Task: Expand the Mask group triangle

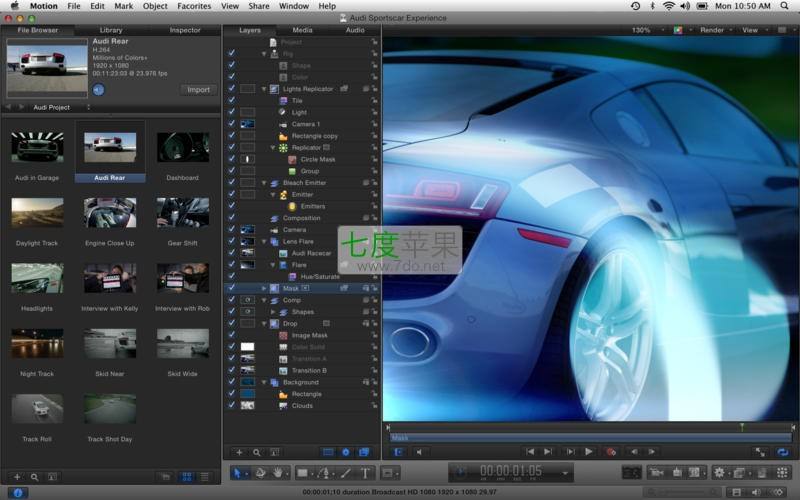Action: tap(264, 288)
